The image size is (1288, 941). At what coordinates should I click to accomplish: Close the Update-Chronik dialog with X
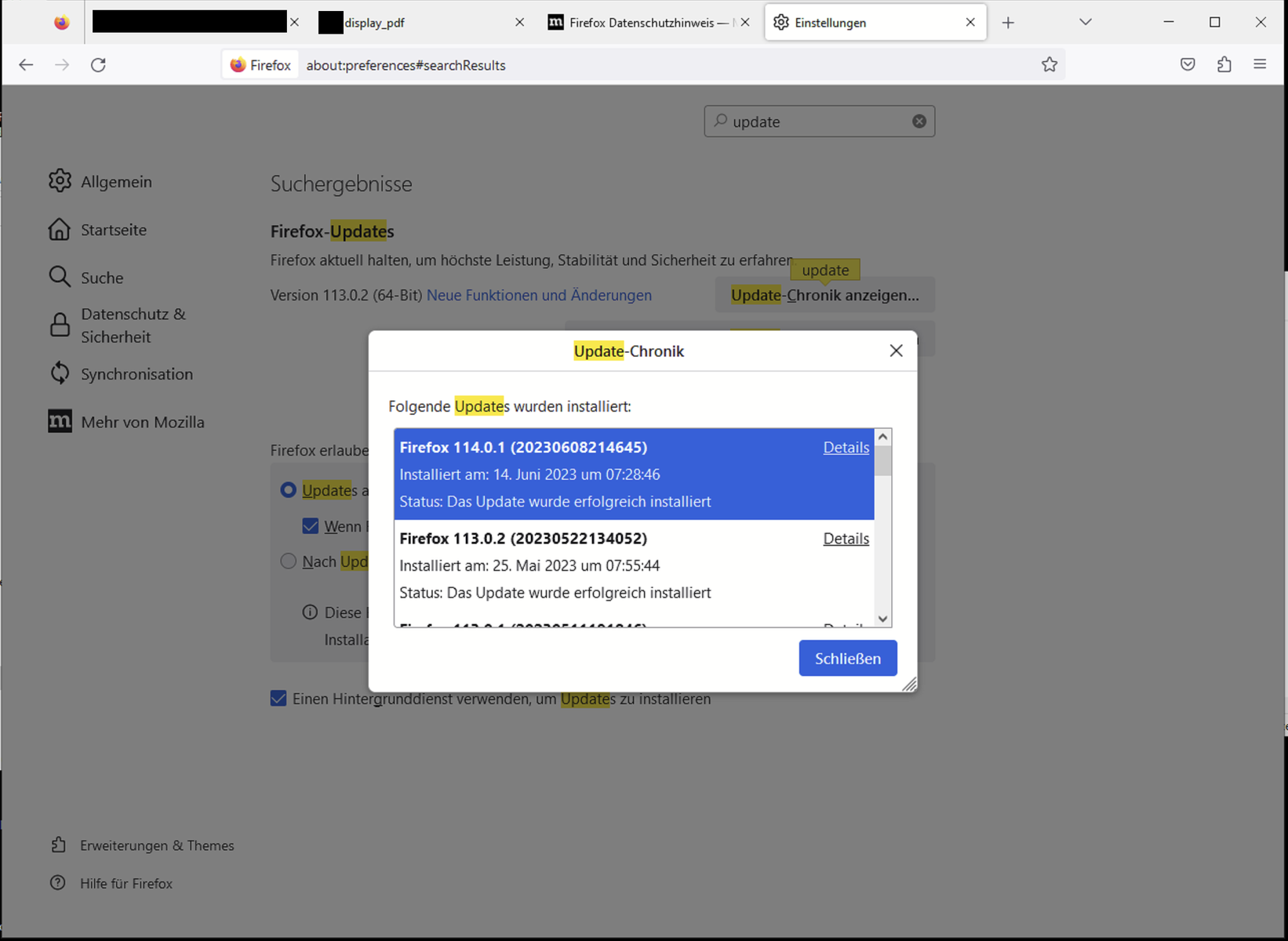(x=896, y=351)
